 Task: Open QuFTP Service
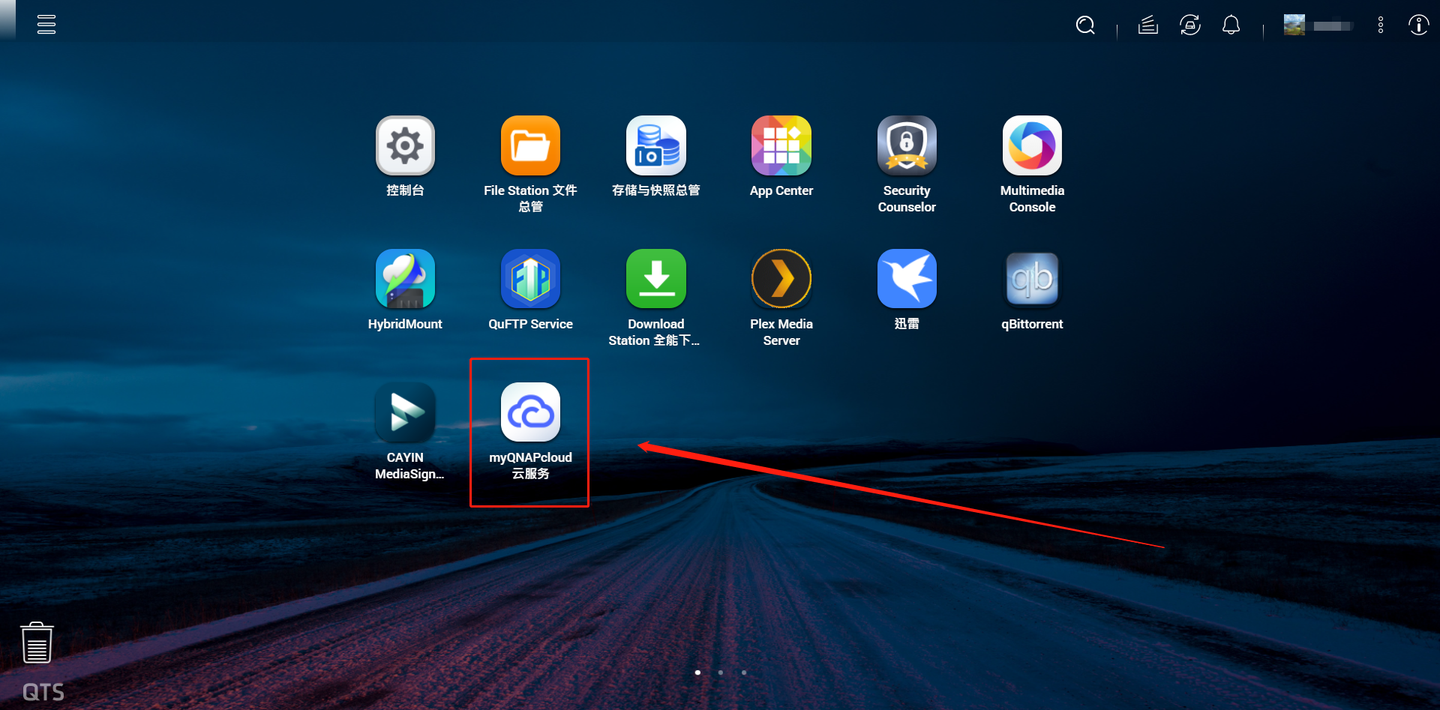coord(531,279)
